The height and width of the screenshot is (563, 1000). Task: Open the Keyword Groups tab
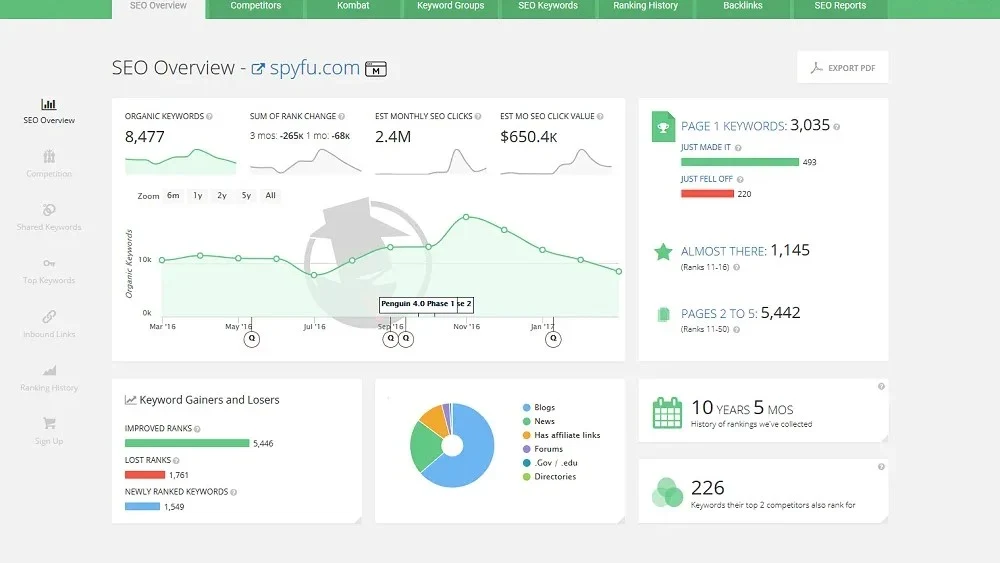450,8
